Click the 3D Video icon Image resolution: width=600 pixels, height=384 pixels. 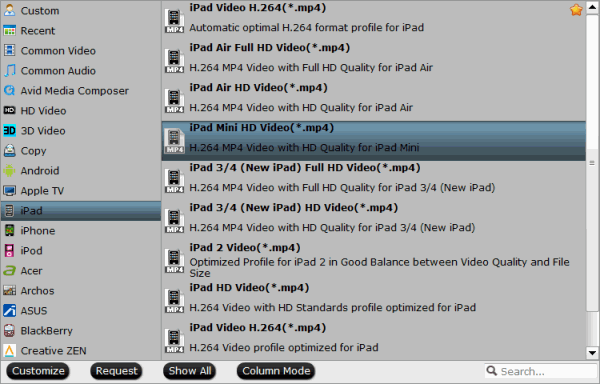pos(9,130)
